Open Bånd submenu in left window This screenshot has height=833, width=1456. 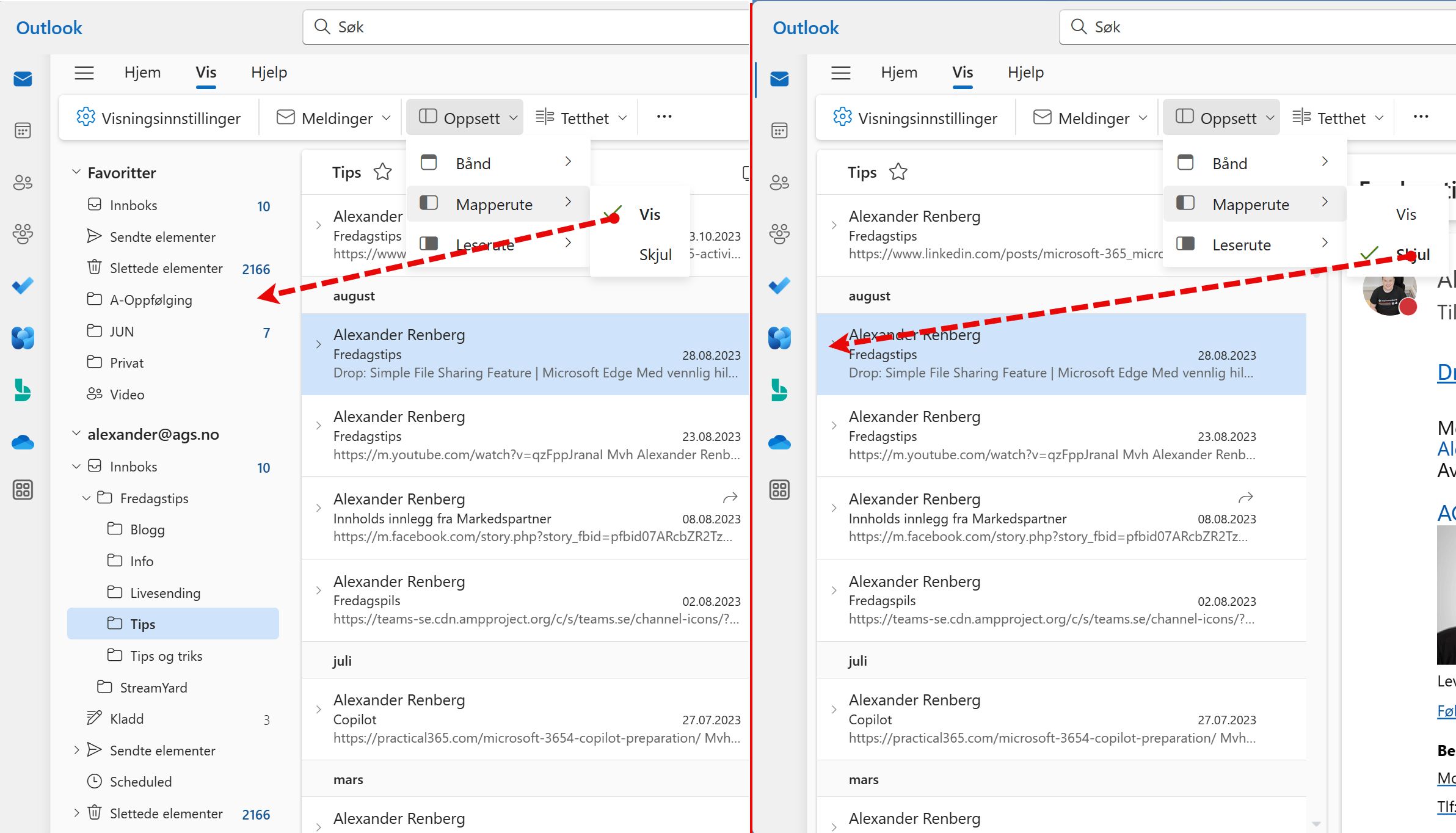click(498, 163)
